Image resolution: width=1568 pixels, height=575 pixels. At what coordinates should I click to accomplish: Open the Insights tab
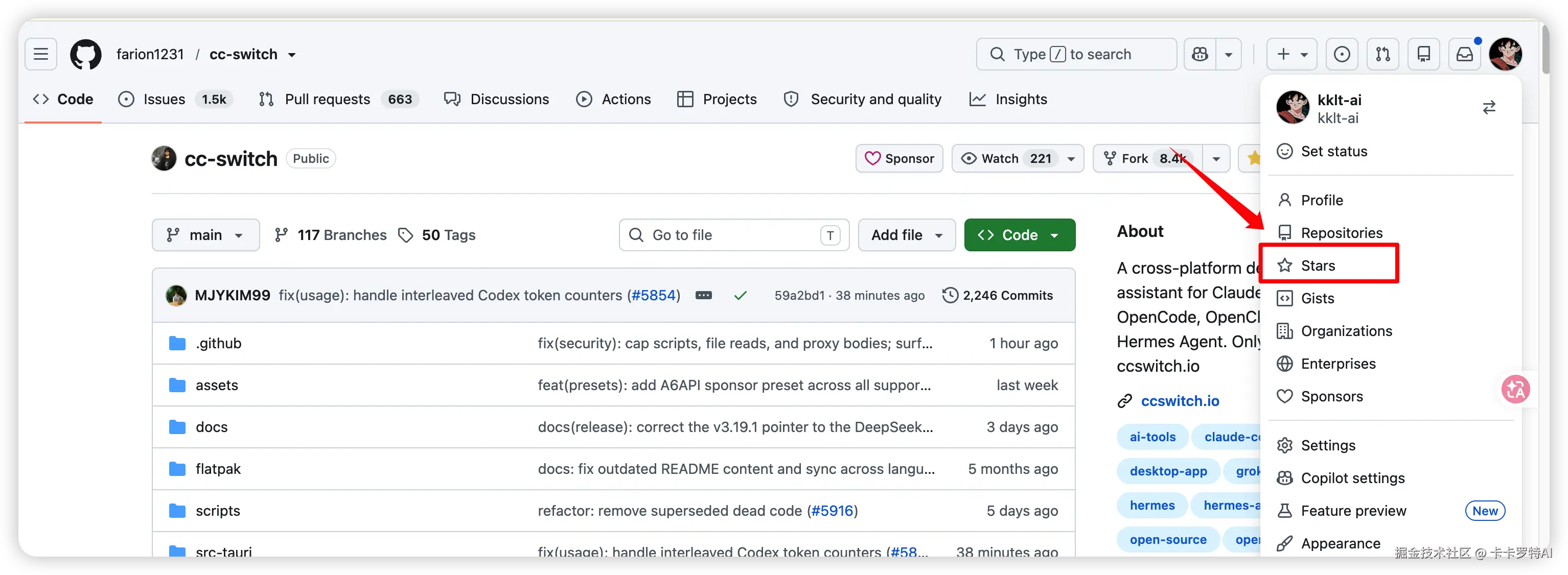pos(1008,99)
